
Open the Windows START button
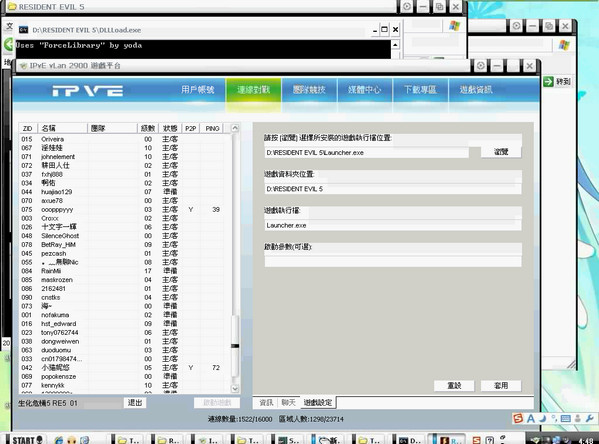coord(27,440)
